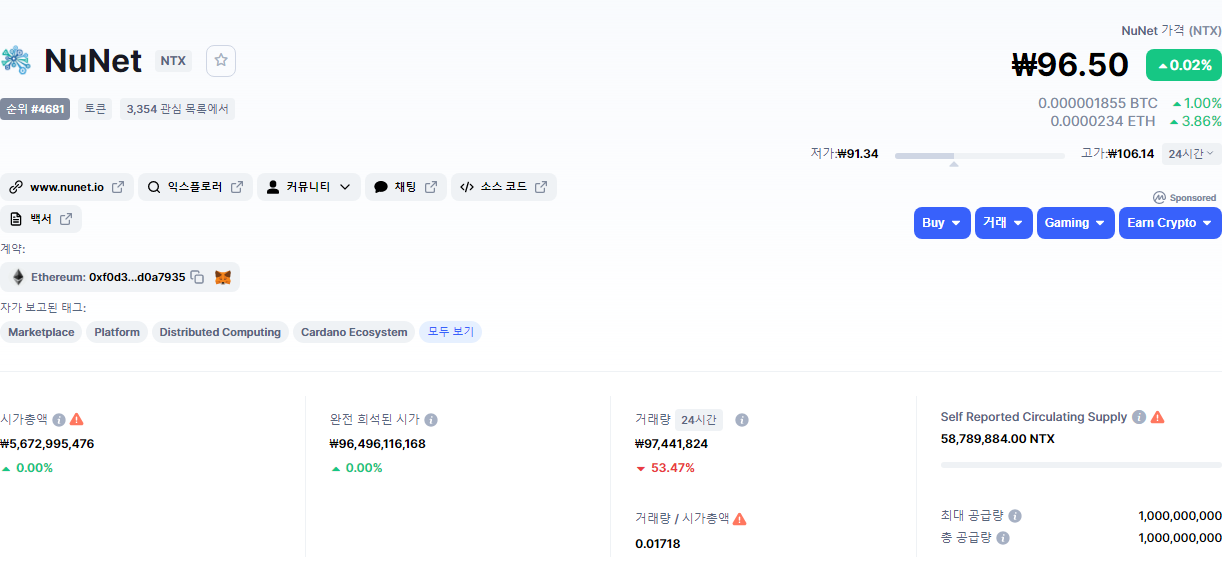Click the NuNet 가격 (NTX) heading

(1171, 31)
